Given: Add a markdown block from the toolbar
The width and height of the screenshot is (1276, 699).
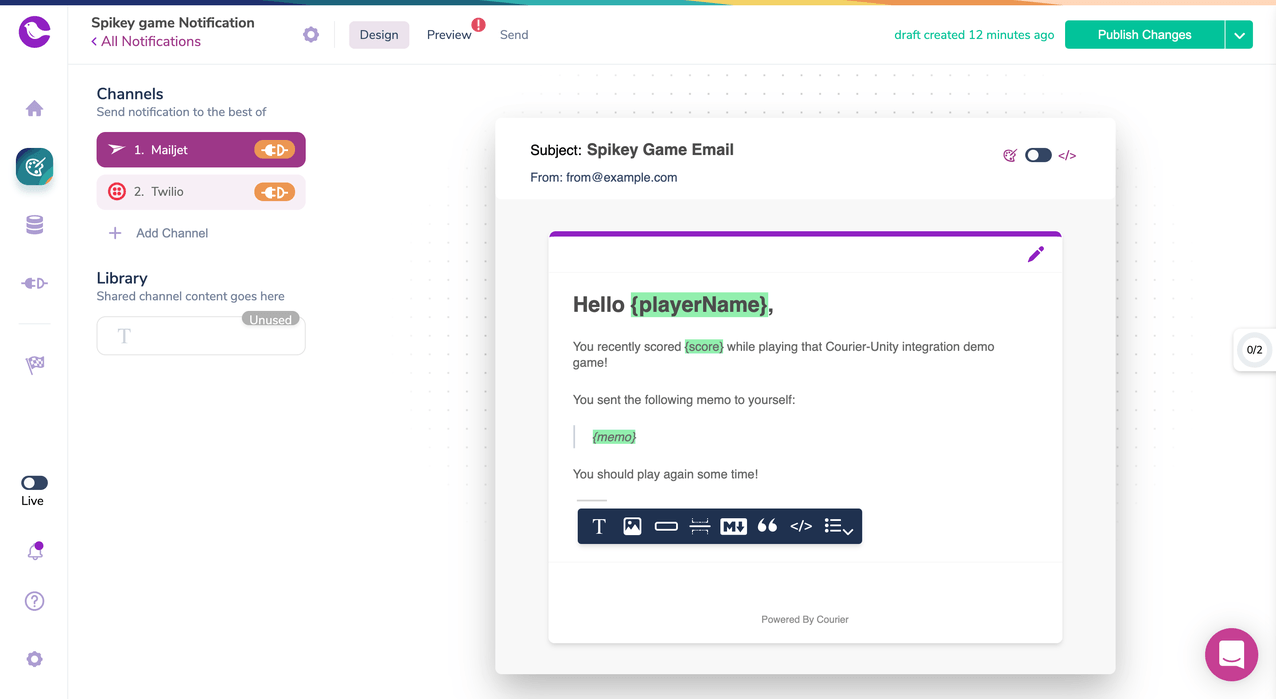Looking at the screenshot, I should click(733, 526).
